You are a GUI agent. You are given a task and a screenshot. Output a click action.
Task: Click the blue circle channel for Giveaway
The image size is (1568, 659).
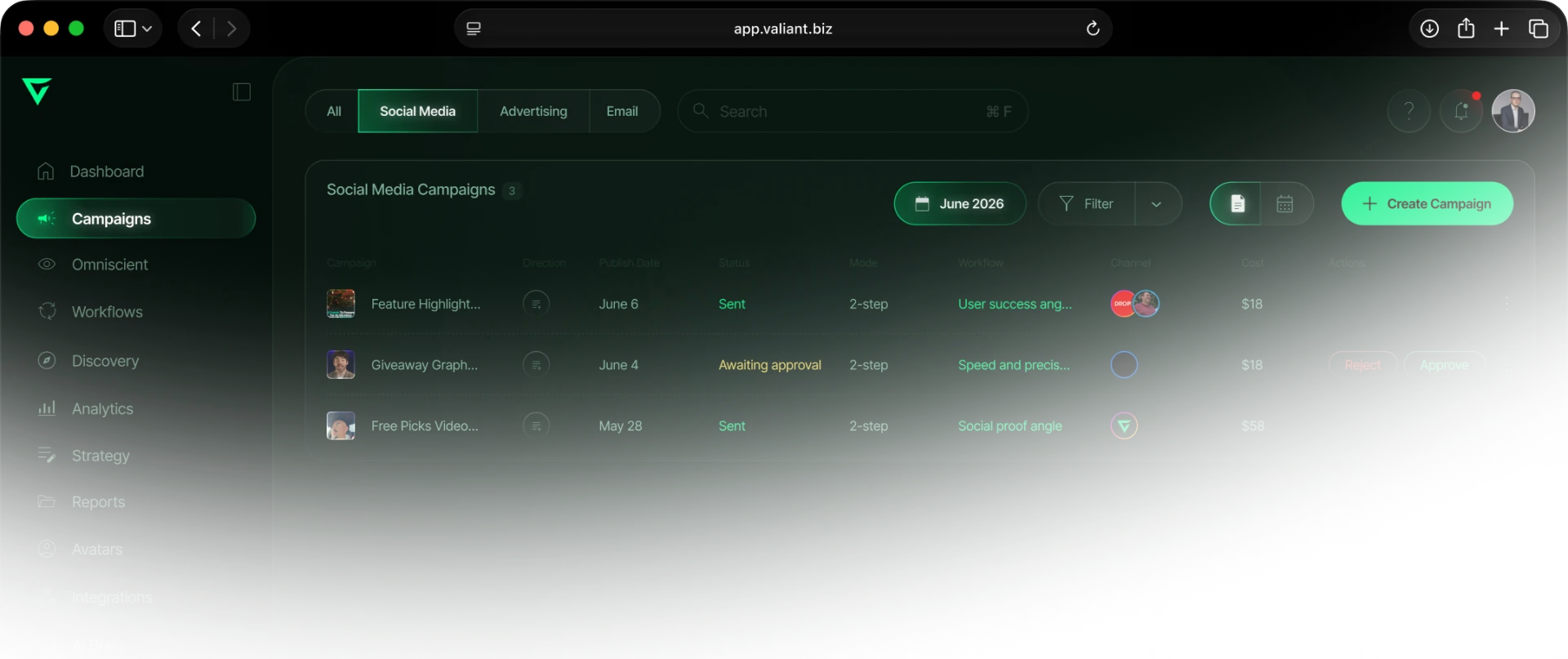(1124, 364)
